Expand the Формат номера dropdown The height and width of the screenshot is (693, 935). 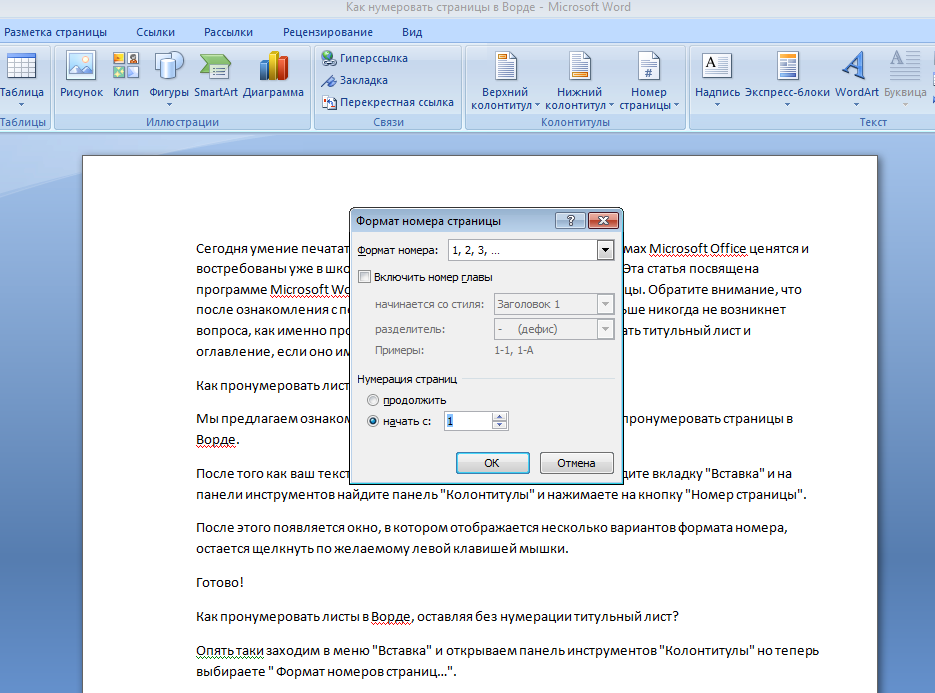(605, 250)
